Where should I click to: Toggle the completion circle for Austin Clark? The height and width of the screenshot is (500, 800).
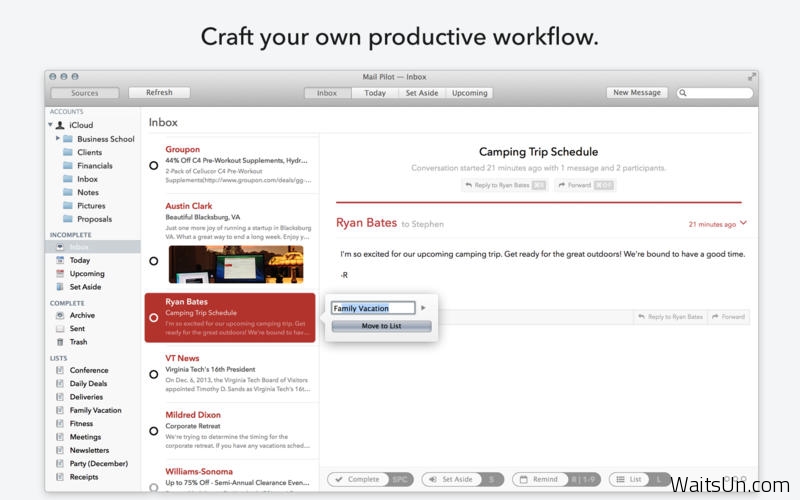click(154, 261)
